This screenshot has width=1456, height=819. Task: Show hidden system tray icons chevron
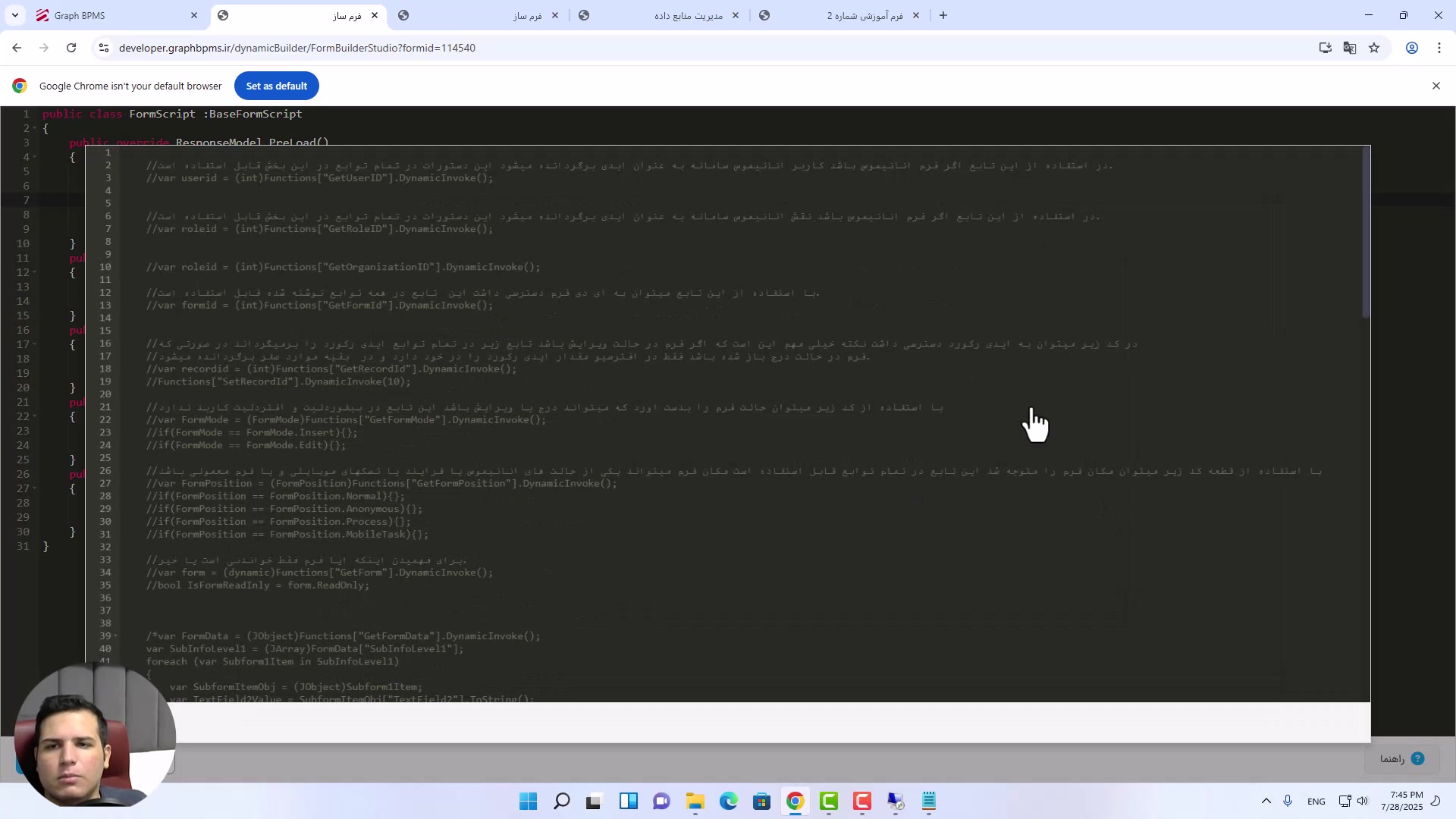[x=1266, y=802]
